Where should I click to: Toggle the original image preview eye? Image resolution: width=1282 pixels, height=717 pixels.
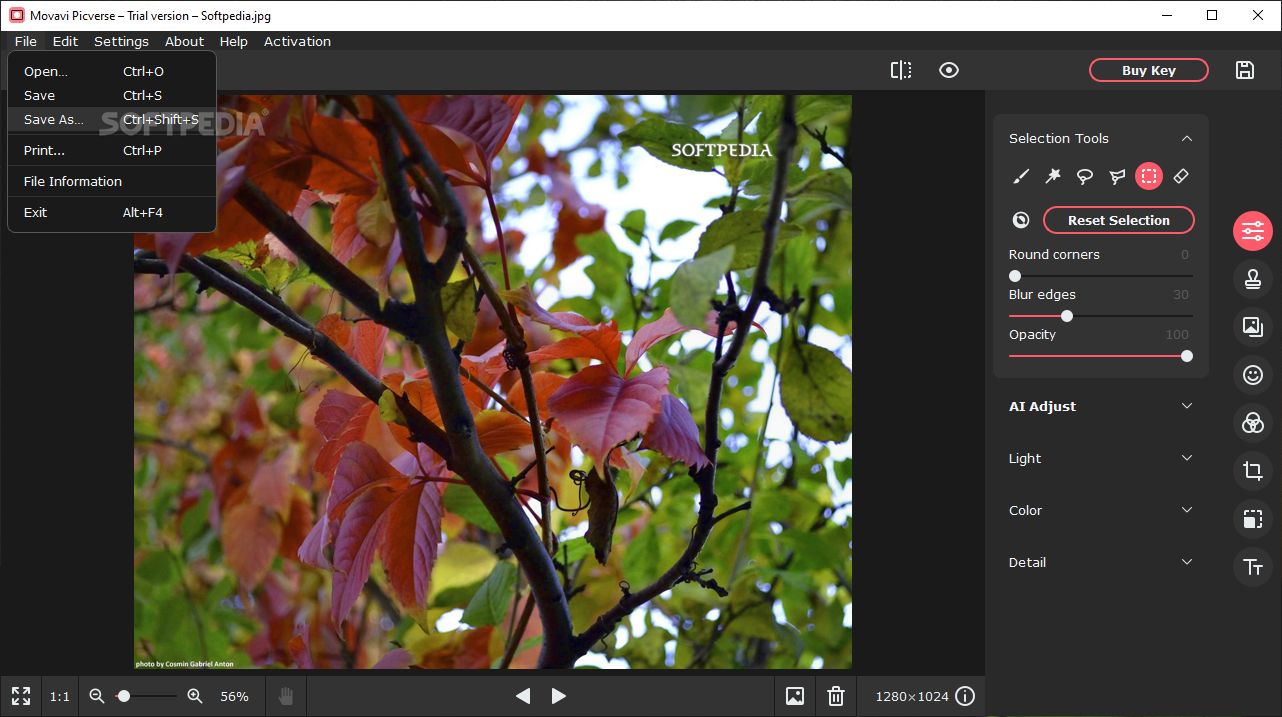(x=949, y=70)
